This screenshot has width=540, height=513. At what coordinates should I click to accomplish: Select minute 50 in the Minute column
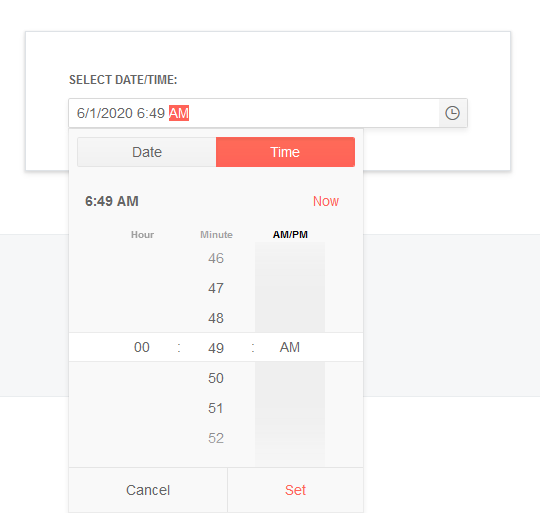point(216,378)
